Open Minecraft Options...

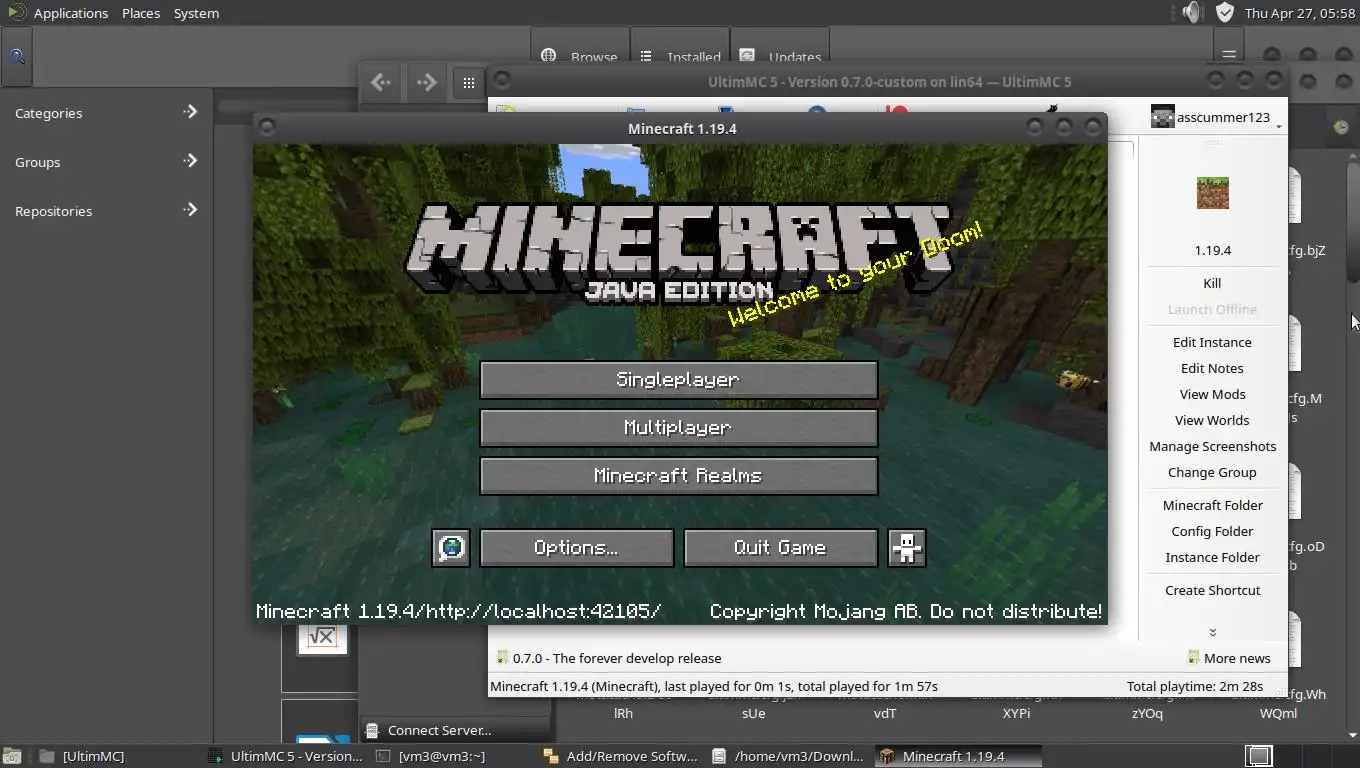[x=577, y=548]
